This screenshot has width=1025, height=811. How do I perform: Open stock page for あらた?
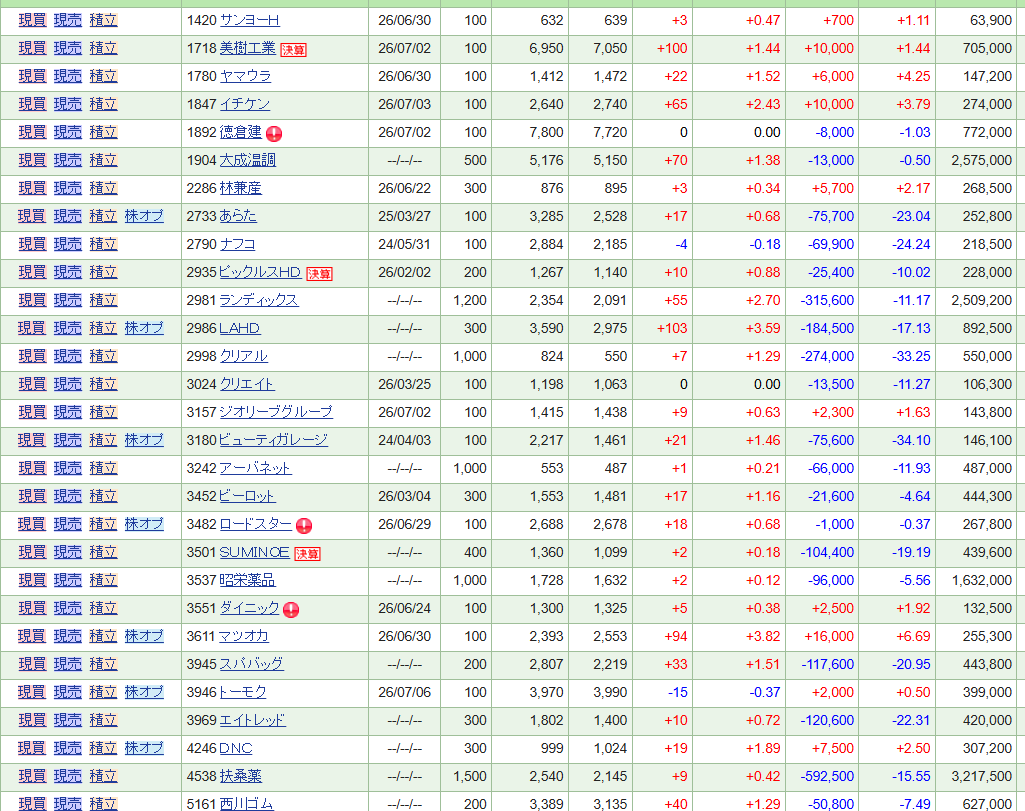pyautogui.click(x=238, y=216)
